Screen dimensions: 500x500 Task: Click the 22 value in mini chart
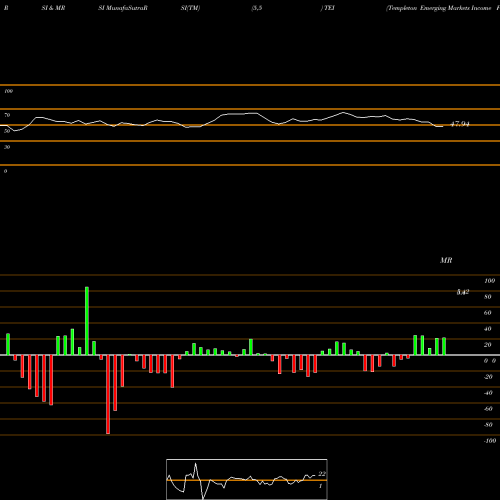[322, 474]
